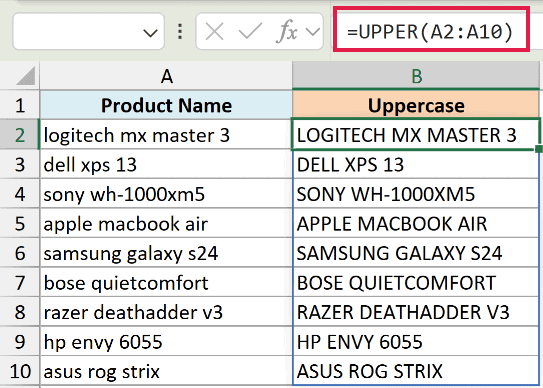
Task: Select cell 'hp envy 6055'
Action: [x=166, y=341]
